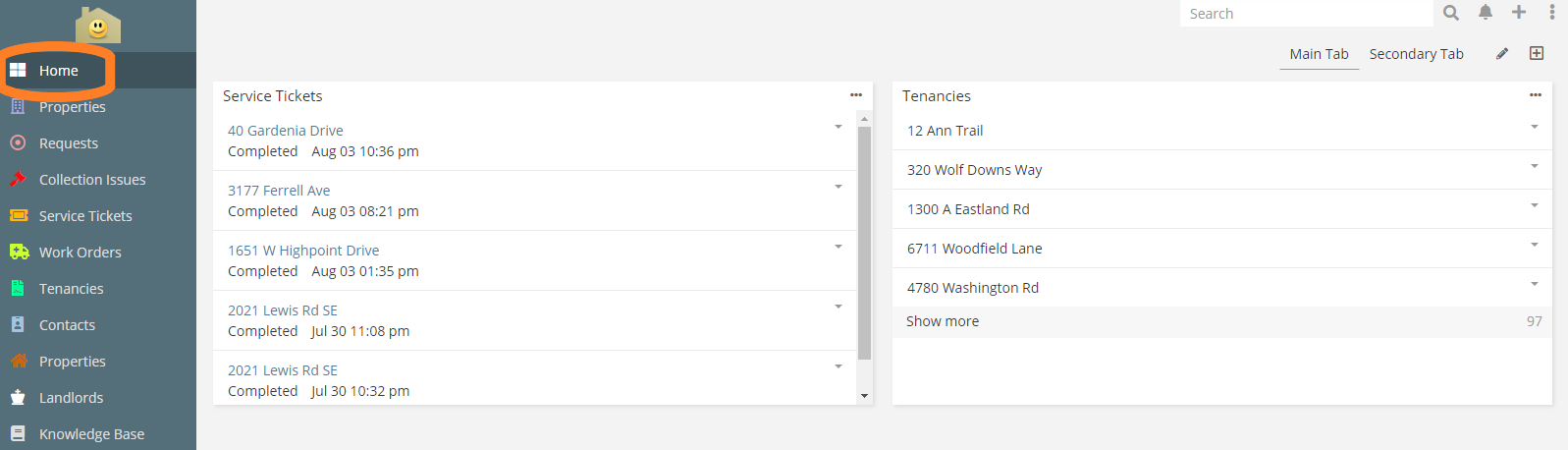Open the 3177 Ferrell Ave ticket link

(x=279, y=191)
